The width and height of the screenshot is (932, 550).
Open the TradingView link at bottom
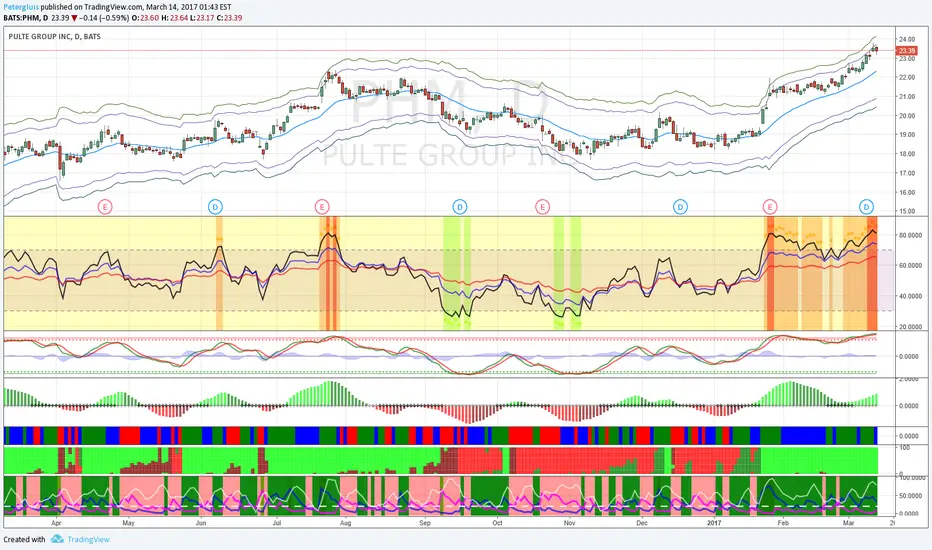pos(89,539)
